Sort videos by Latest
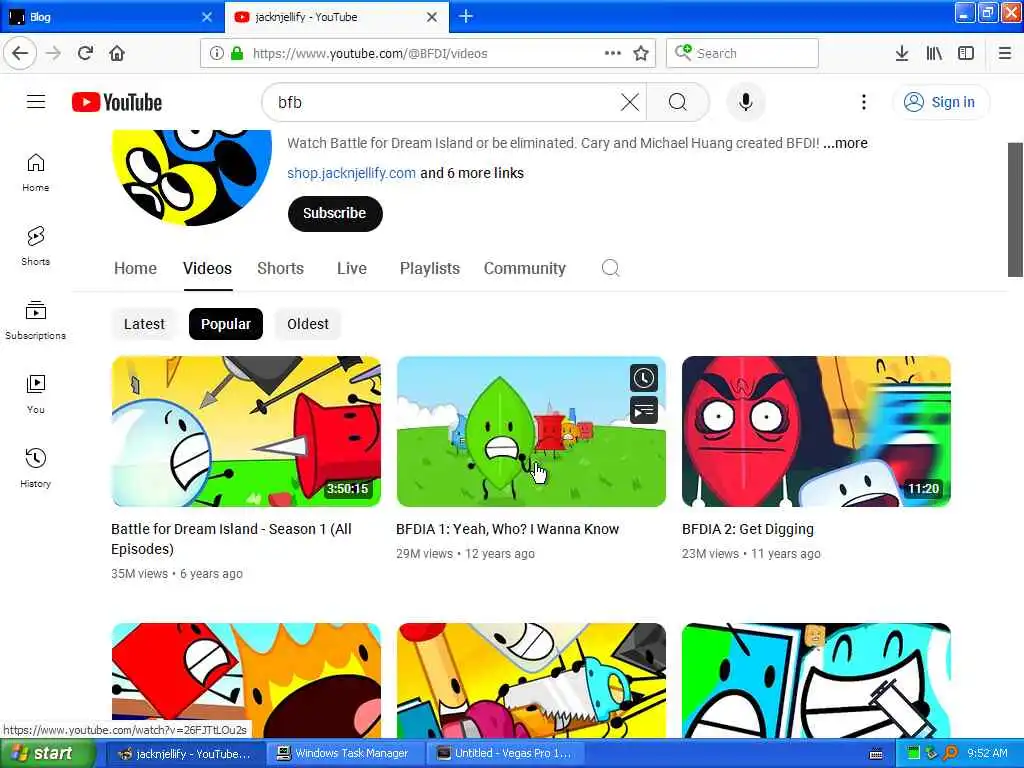This screenshot has width=1024, height=768. pyautogui.click(x=144, y=324)
